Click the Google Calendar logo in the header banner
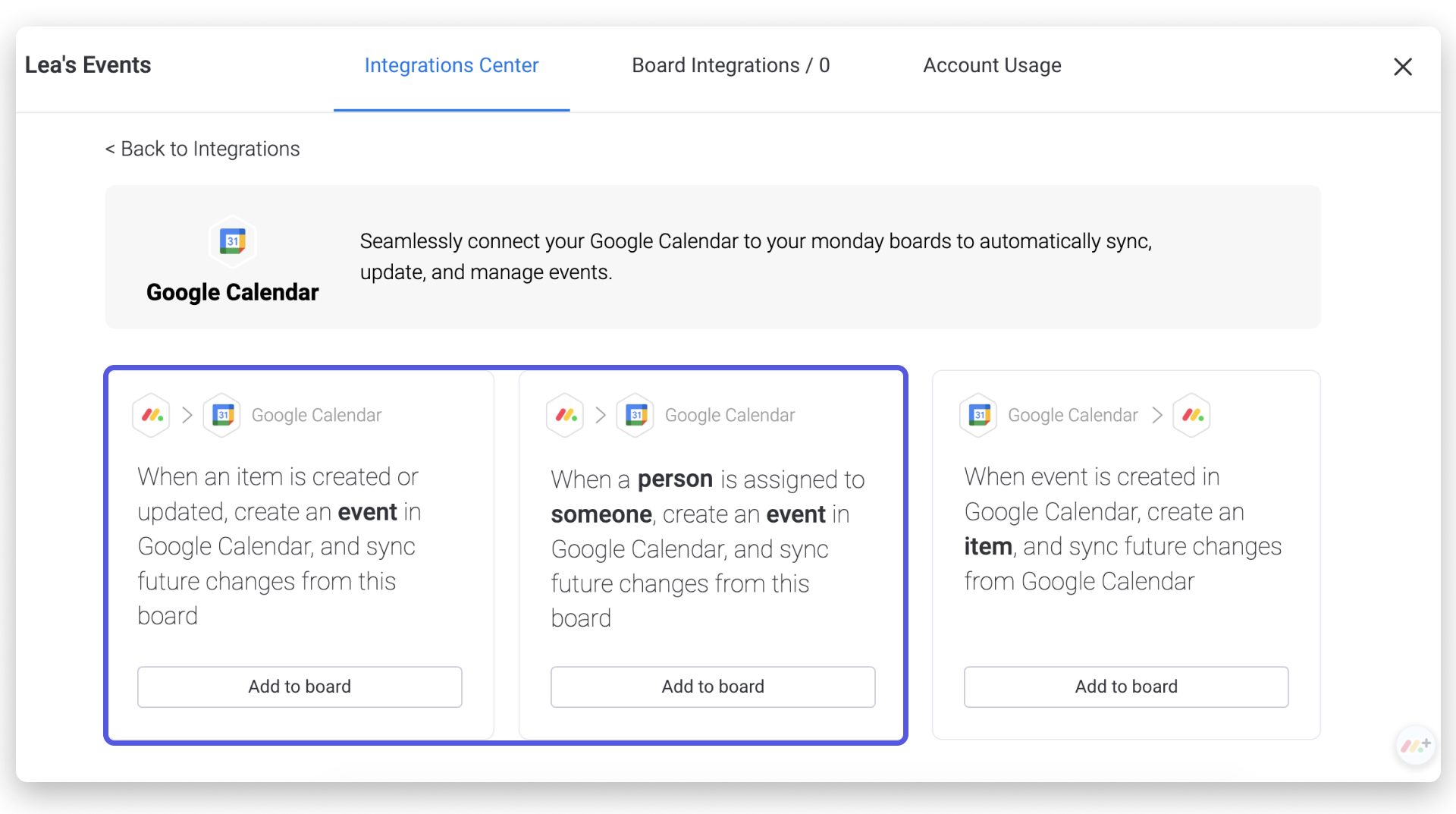The image size is (1456, 814). [232, 241]
